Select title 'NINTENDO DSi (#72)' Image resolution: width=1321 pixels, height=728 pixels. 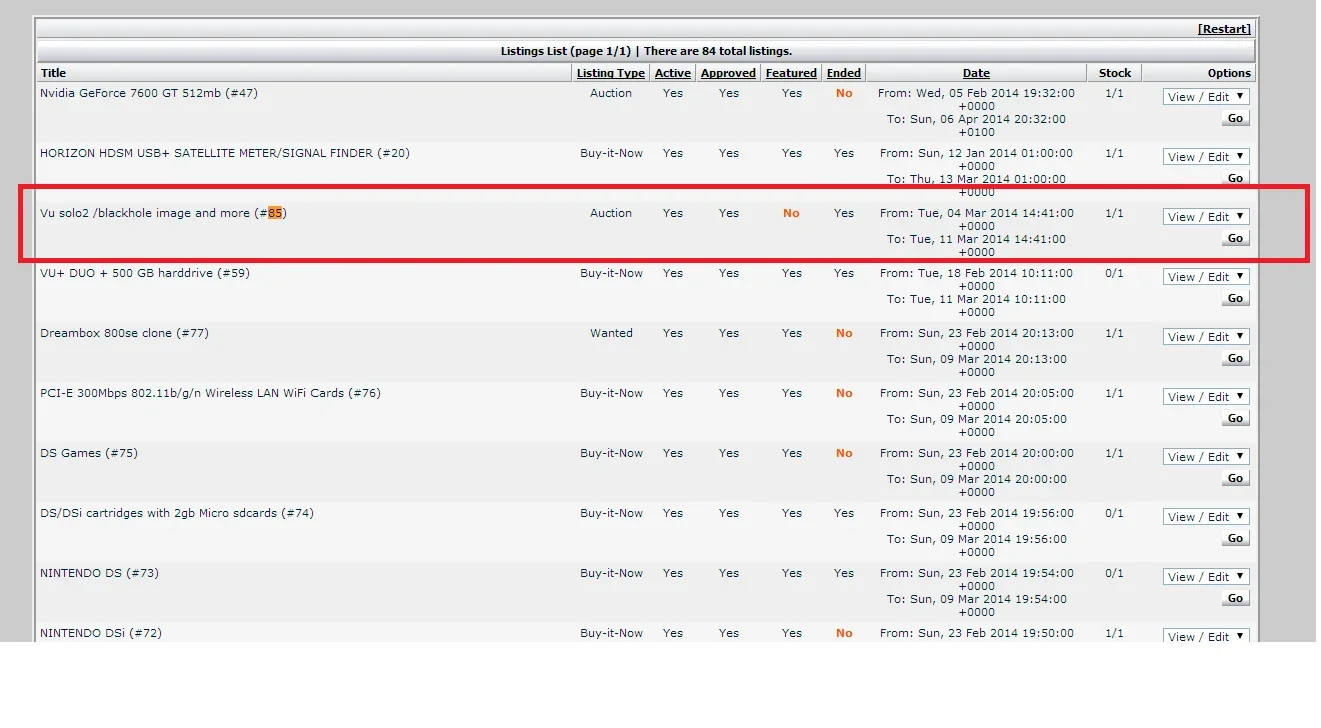(x=101, y=633)
